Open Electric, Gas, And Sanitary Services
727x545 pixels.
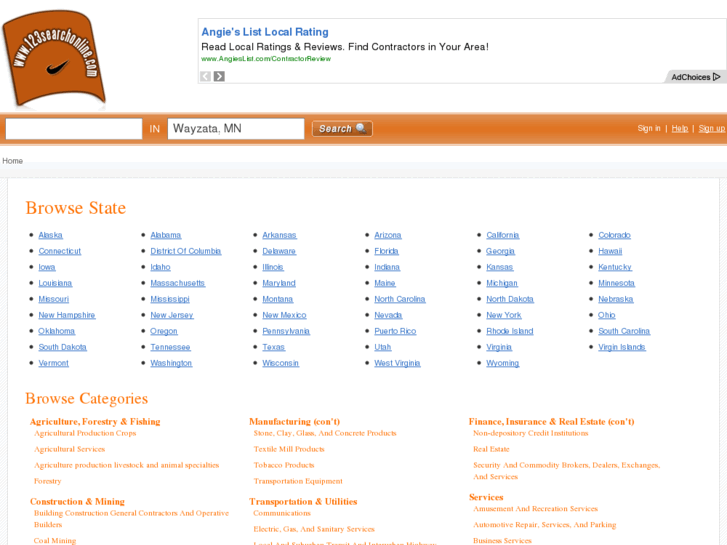coord(314,529)
